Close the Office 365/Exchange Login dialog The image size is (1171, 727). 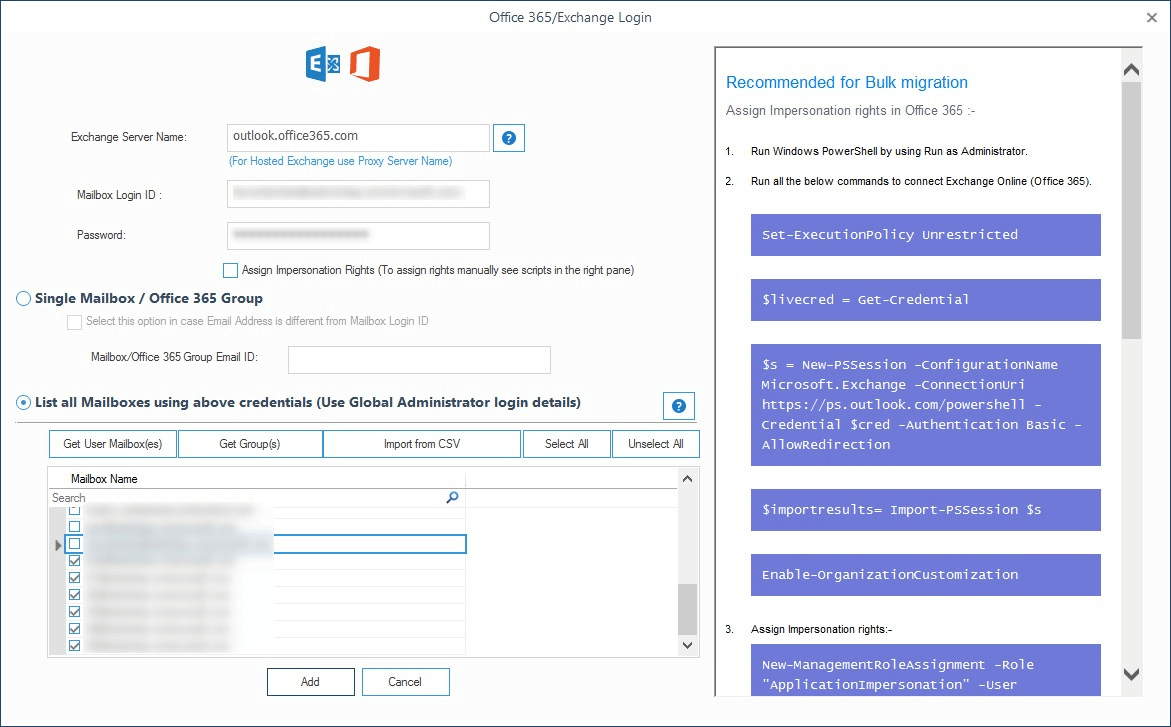click(x=1152, y=17)
